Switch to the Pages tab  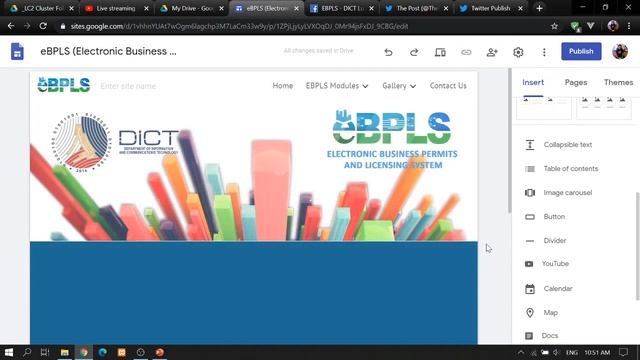(x=576, y=82)
